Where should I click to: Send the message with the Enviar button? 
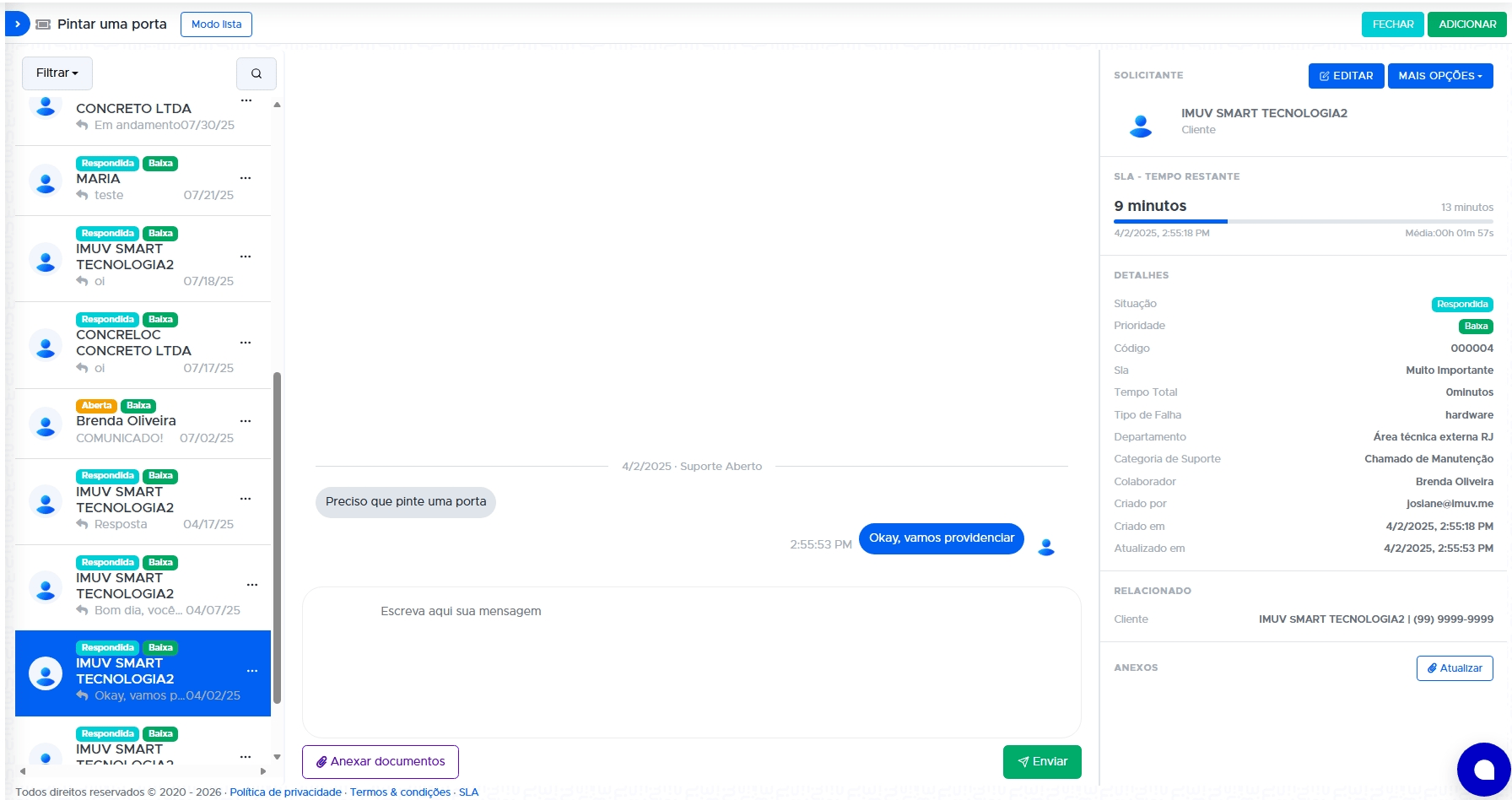[1042, 762]
